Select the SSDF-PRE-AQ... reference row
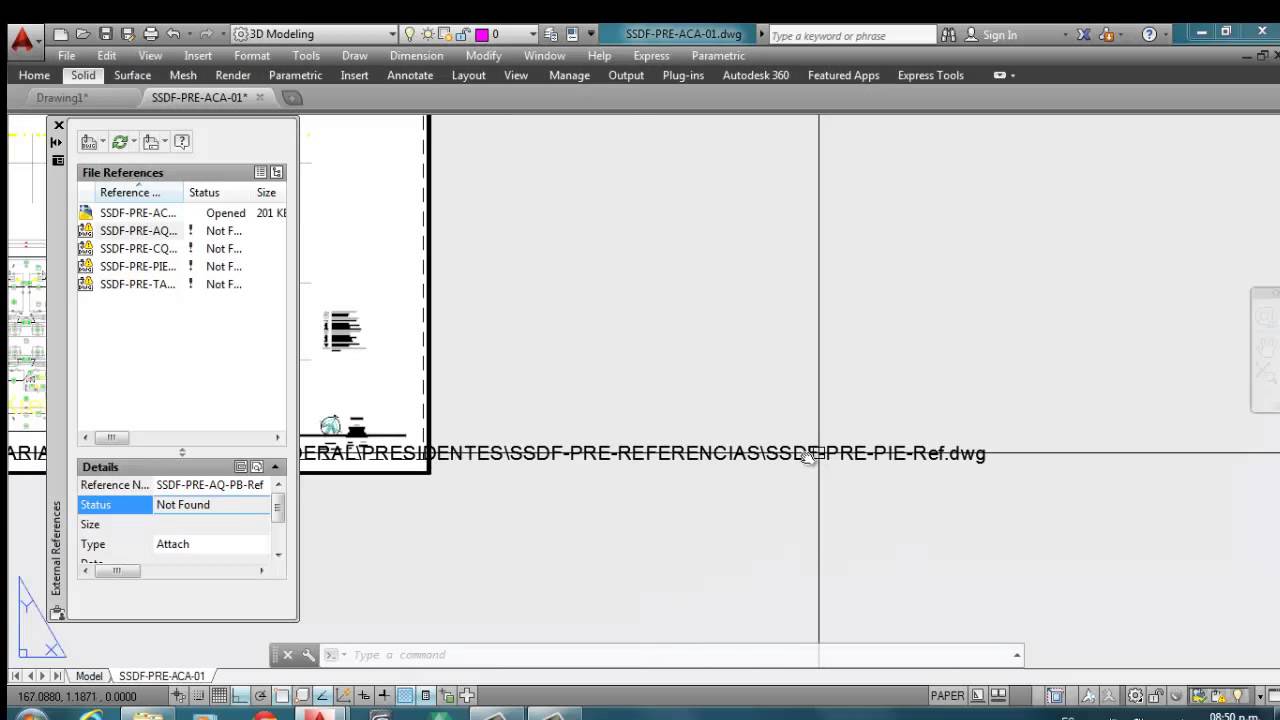1280x720 pixels. point(182,231)
